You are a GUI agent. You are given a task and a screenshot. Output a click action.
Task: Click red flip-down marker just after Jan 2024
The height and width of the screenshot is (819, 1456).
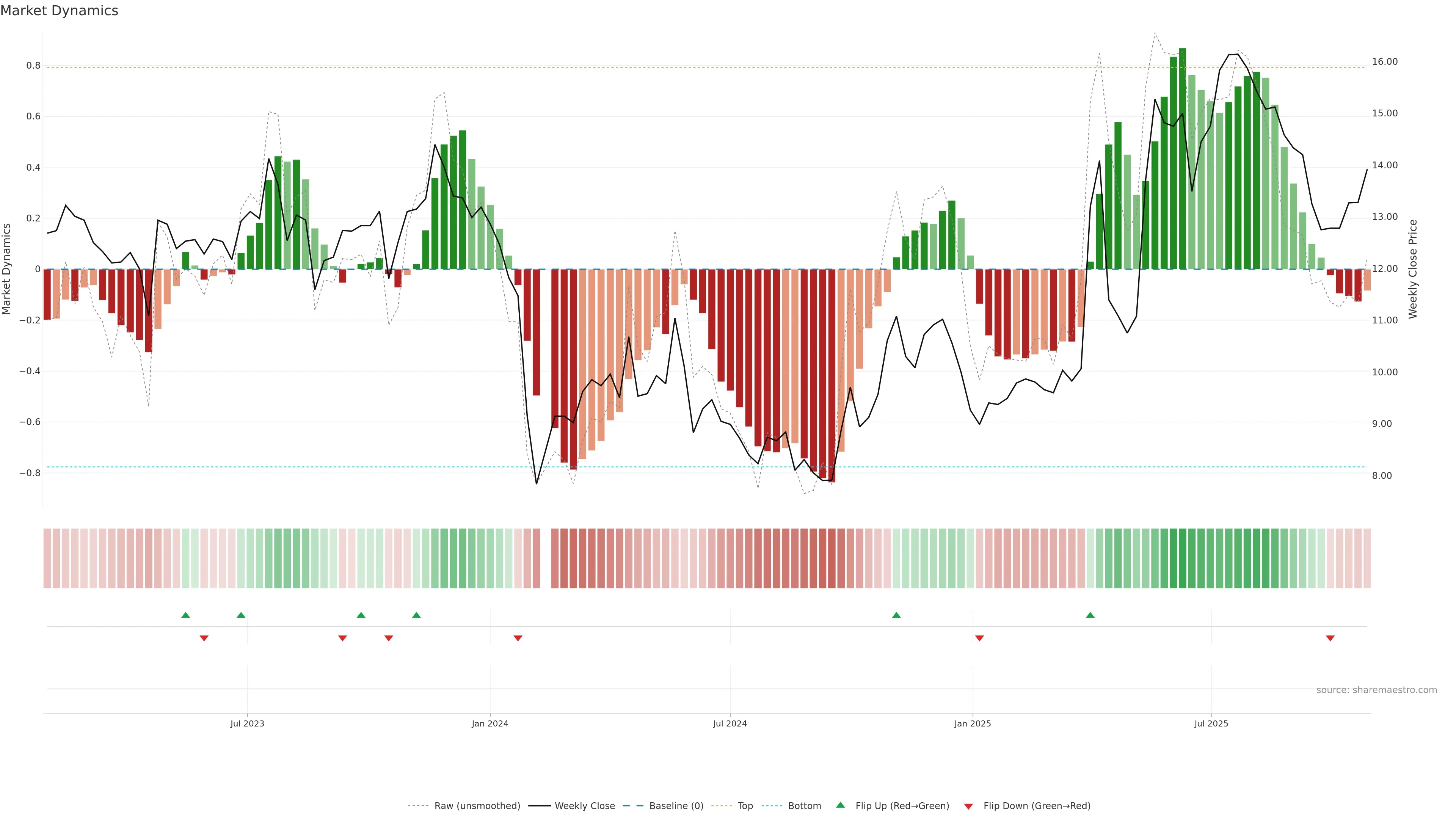click(x=518, y=638)
